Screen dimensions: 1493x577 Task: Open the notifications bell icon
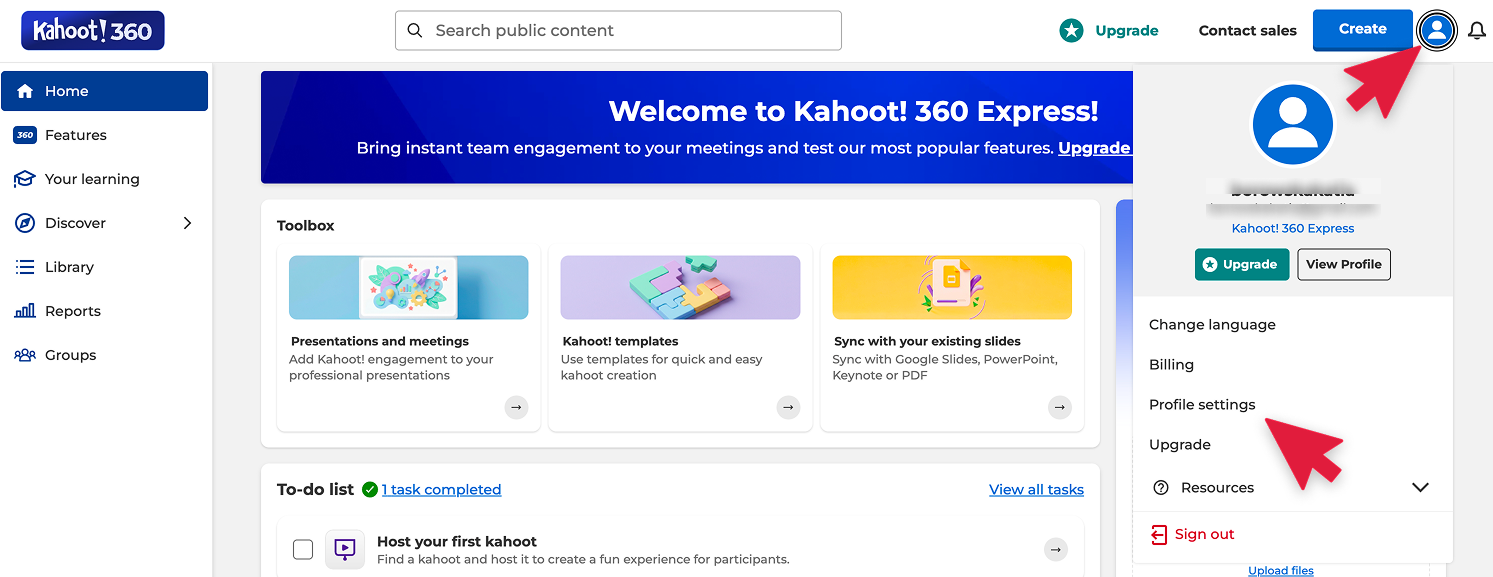point(1476,31)
